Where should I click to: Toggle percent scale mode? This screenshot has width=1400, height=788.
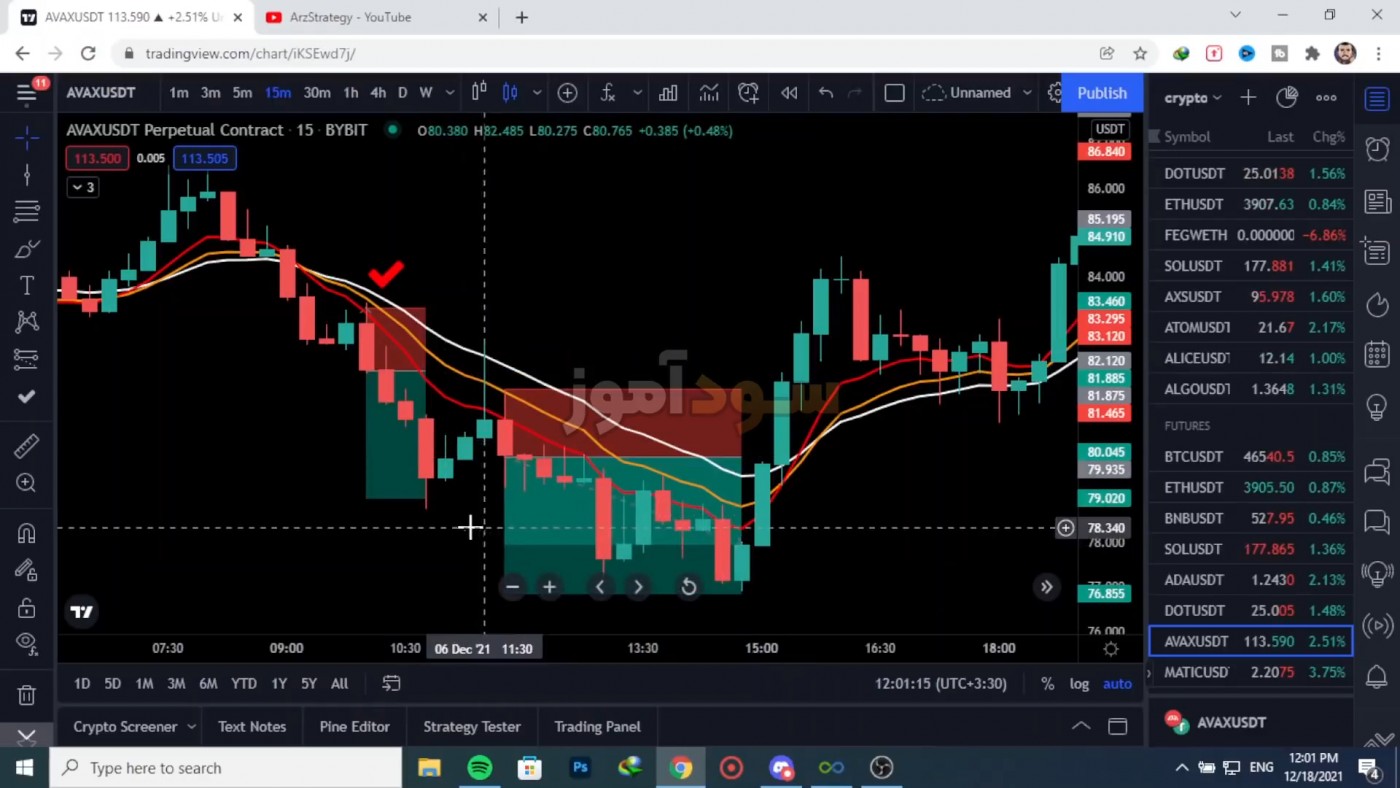[1047, 684]
